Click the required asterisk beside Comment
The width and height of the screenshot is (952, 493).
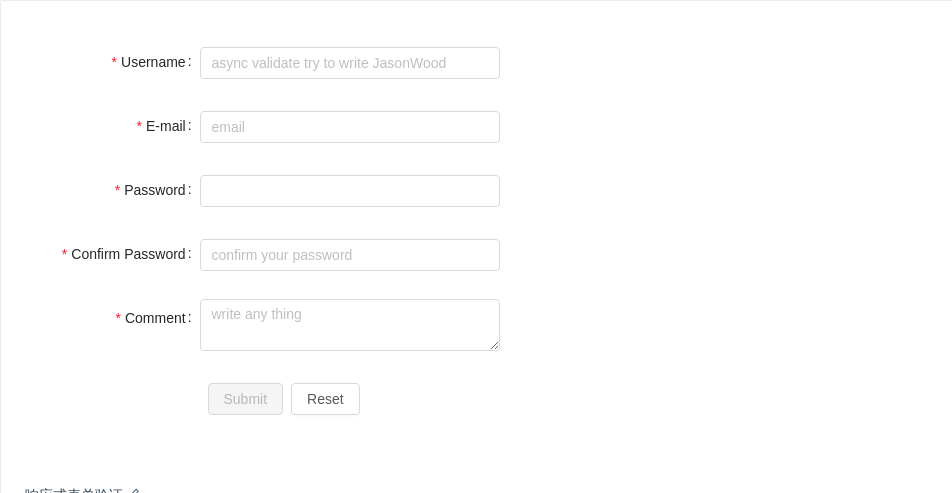coord(118,319)
